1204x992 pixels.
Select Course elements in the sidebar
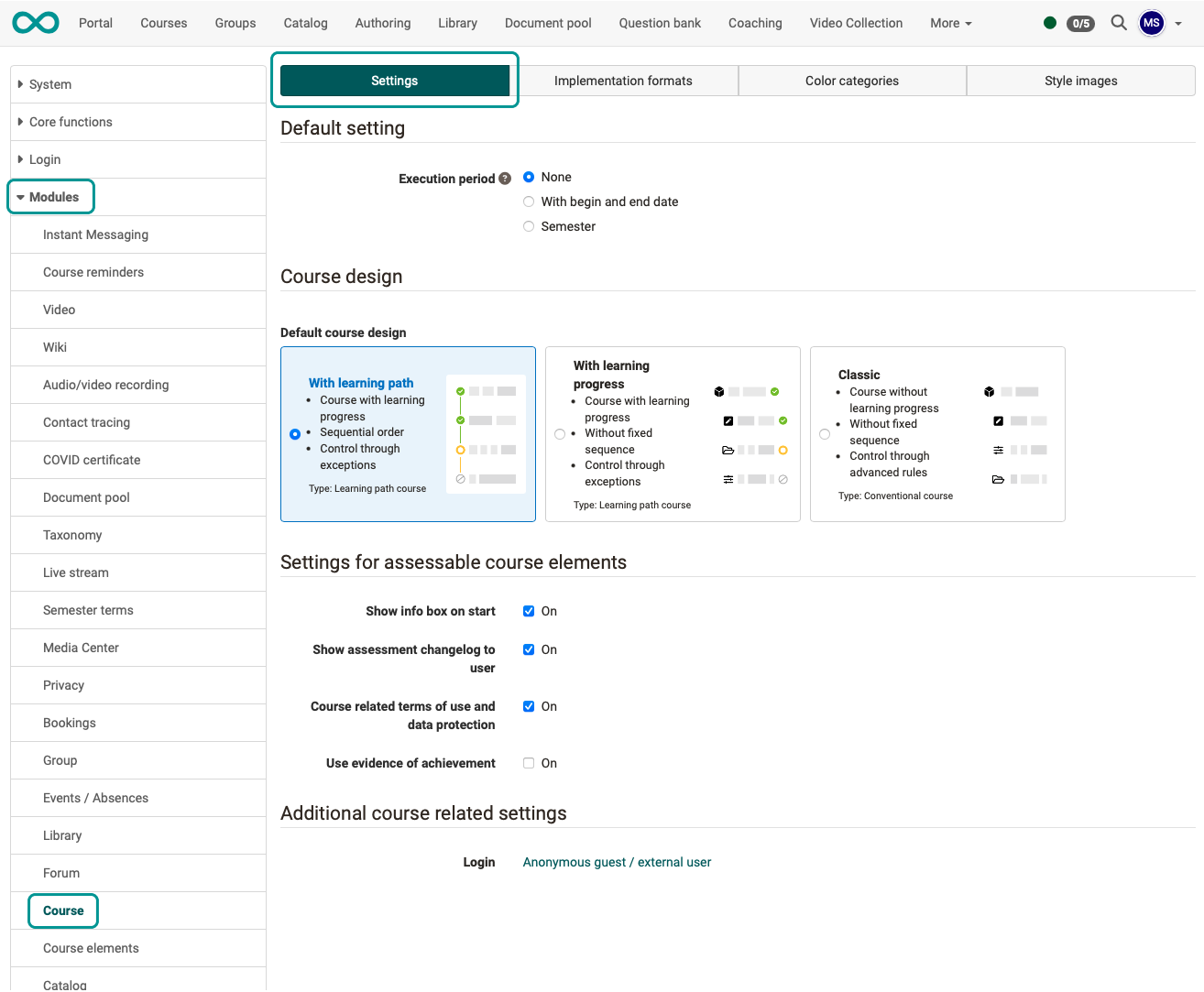pos(91,948)
